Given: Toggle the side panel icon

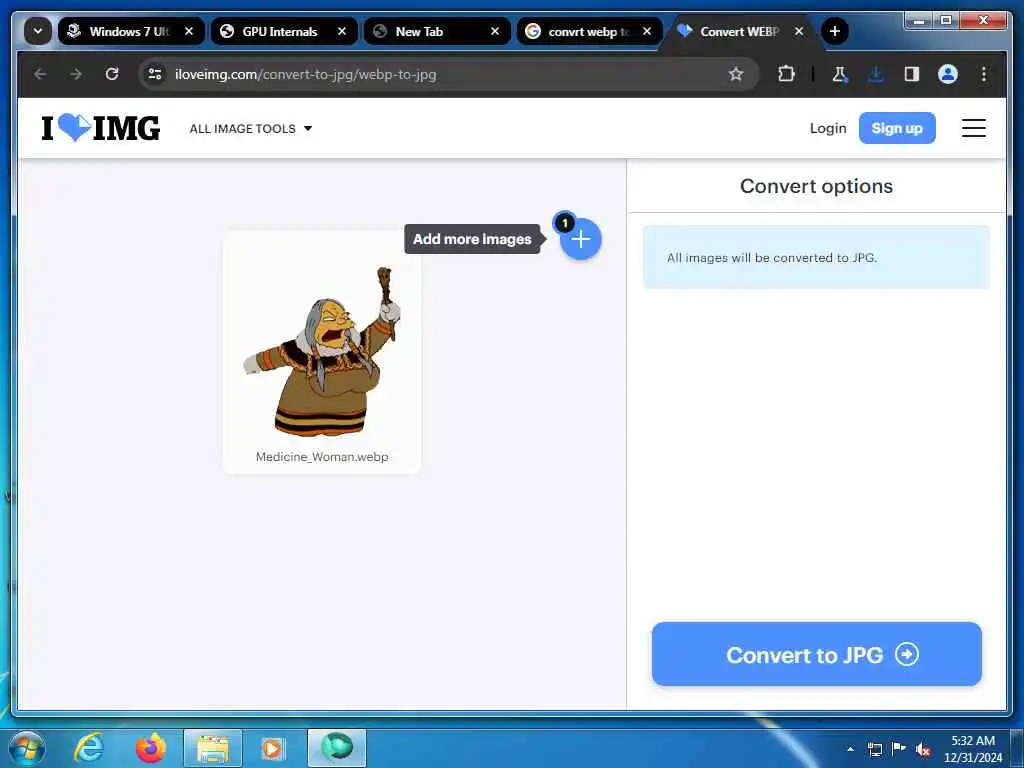Looking at the screenshot, I should [912, 74].
